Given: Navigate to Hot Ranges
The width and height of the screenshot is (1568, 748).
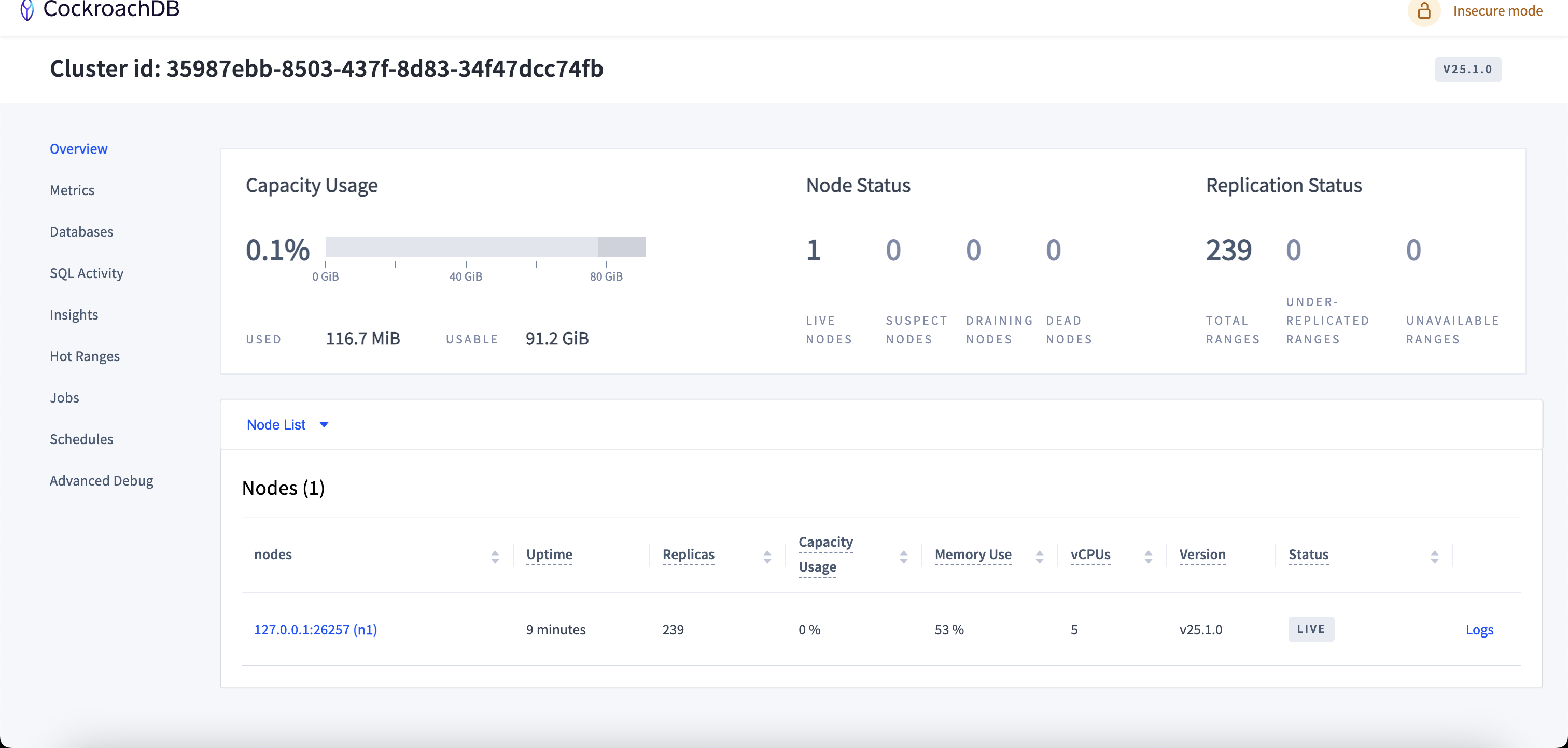Looking at the screenshot, I should pos(85,356).
